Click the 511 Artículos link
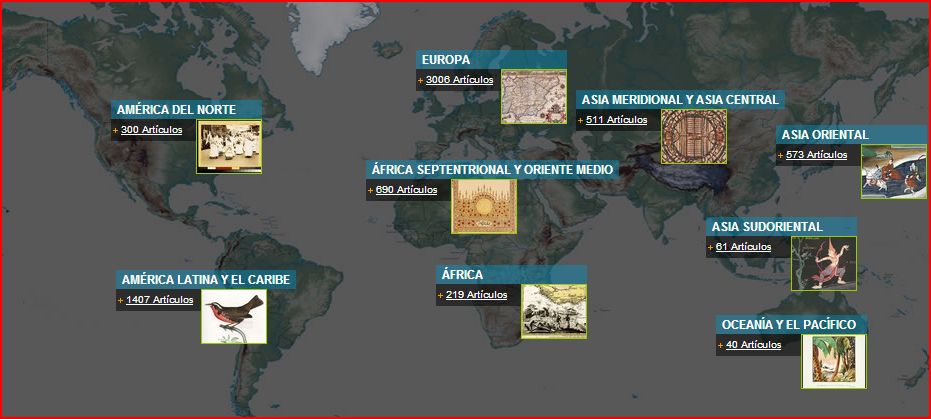The width and height of the screenshot is (931, 419). [616, 120]
